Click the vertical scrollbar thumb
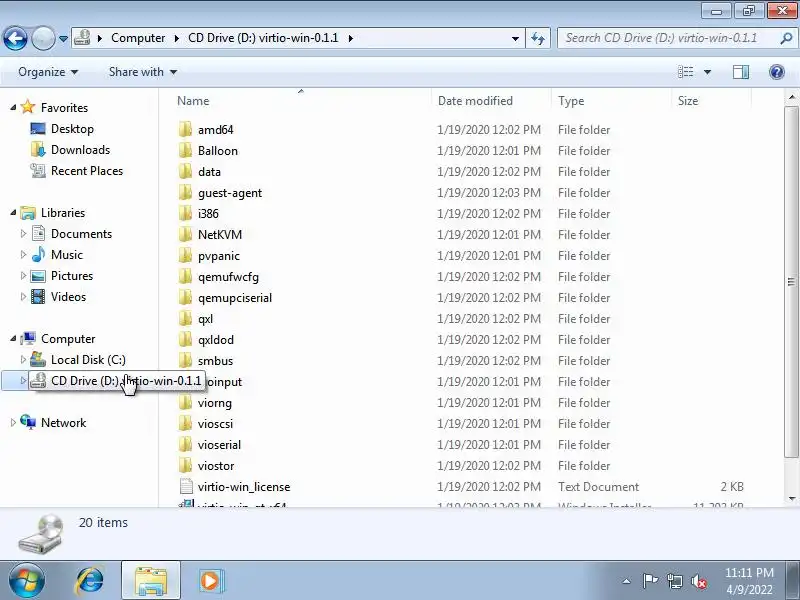Image resolution: width=800 pixels, height=600 pixels. pos(791,282)
